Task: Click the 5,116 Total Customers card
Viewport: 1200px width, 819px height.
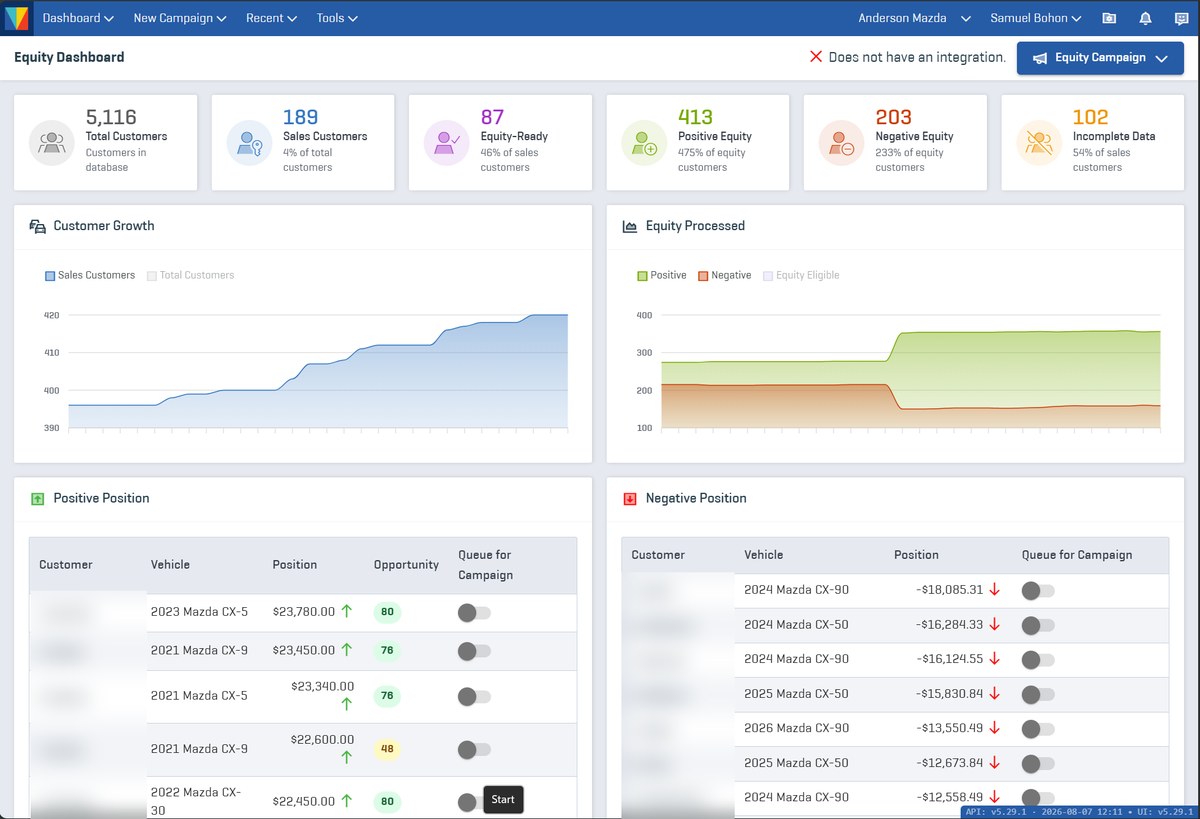Action: [x=105, y=142]
